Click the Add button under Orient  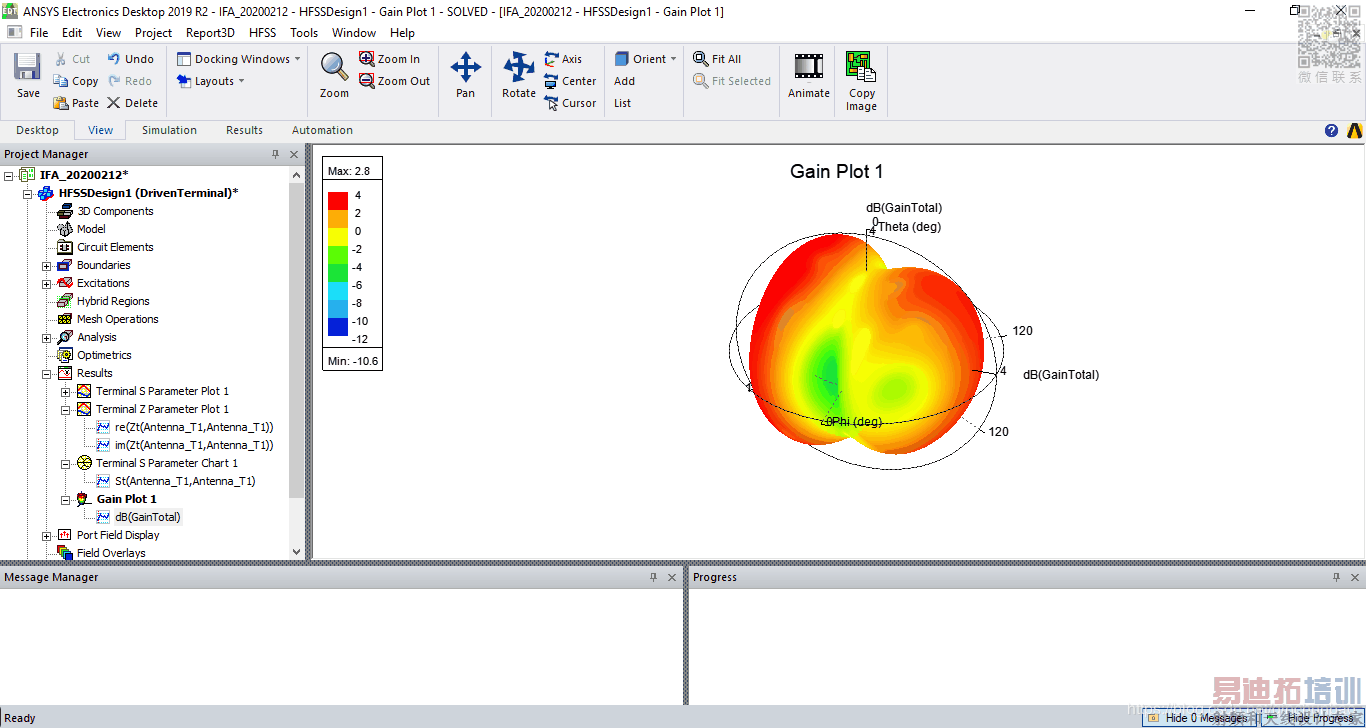(x=624, y=81)
